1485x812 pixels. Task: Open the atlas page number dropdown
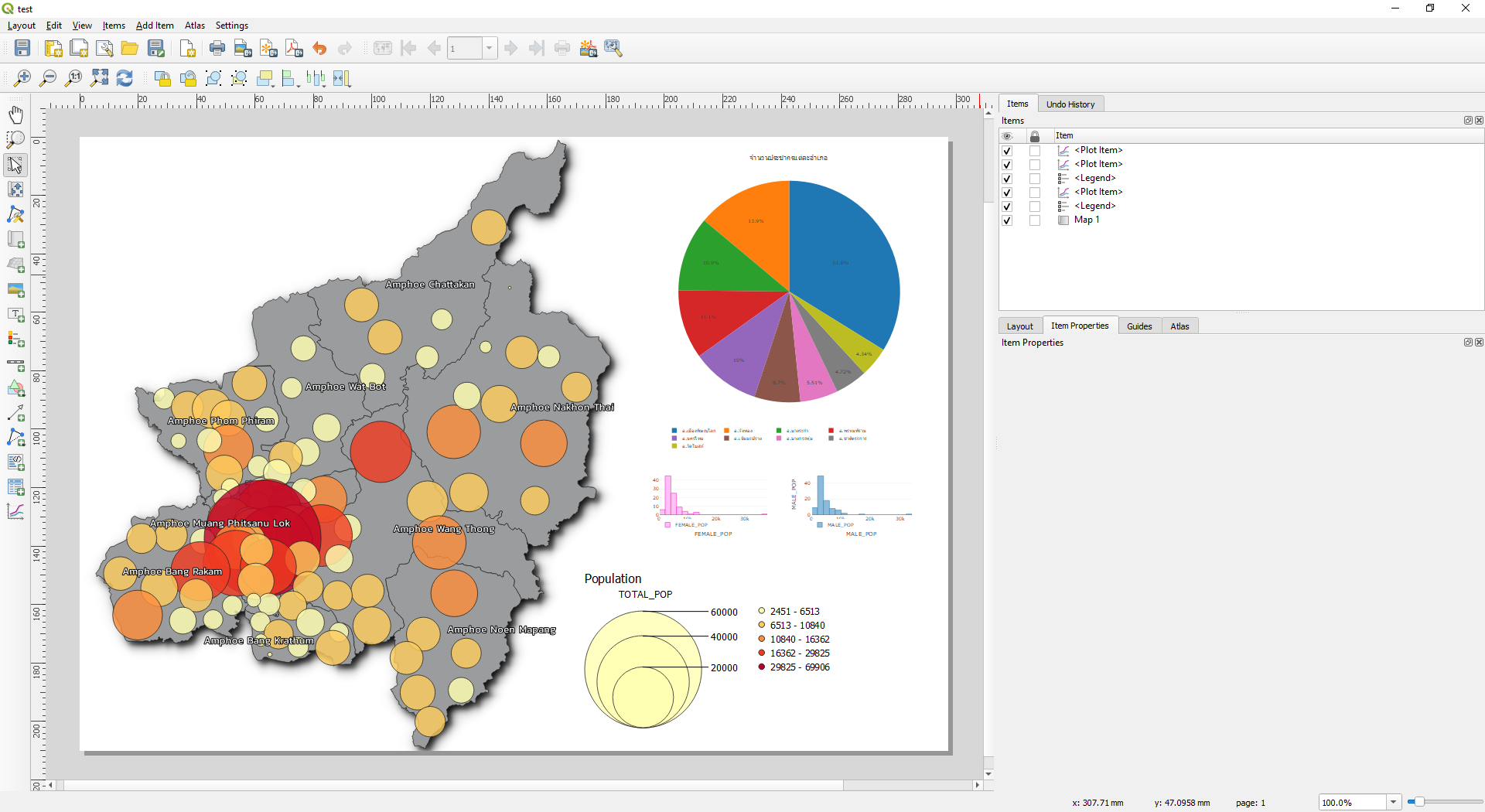click(489, 48)
